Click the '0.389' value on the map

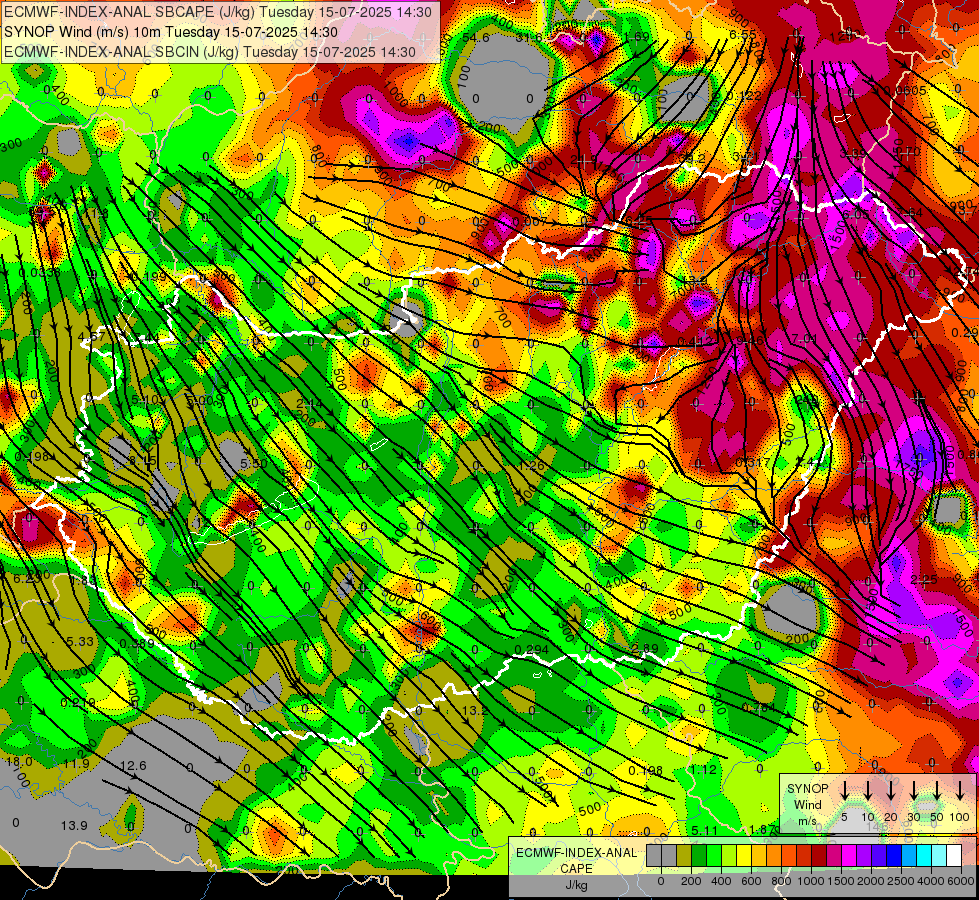click(137, 644)
